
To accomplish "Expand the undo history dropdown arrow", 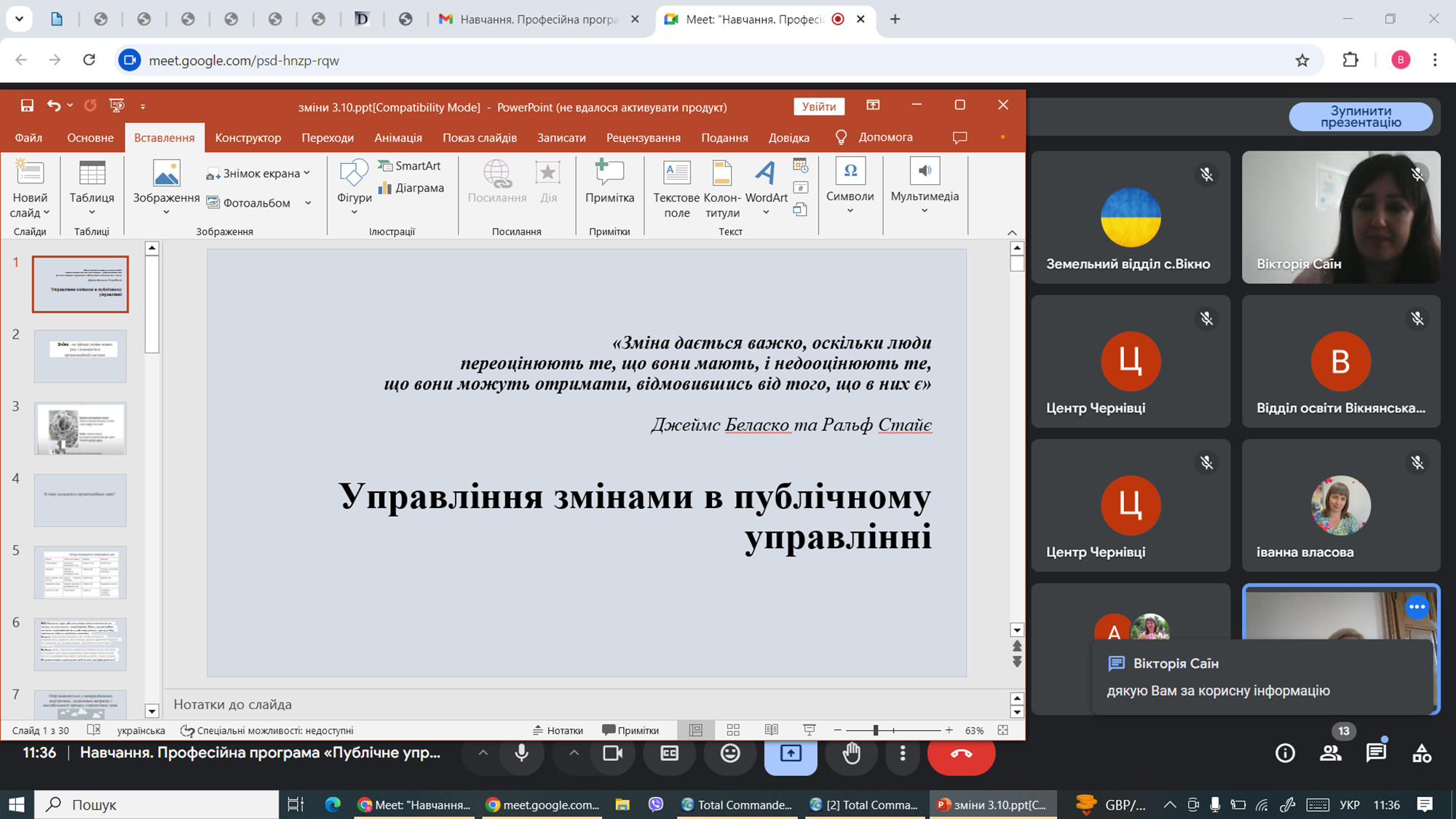I will click(x=70, y=106).
